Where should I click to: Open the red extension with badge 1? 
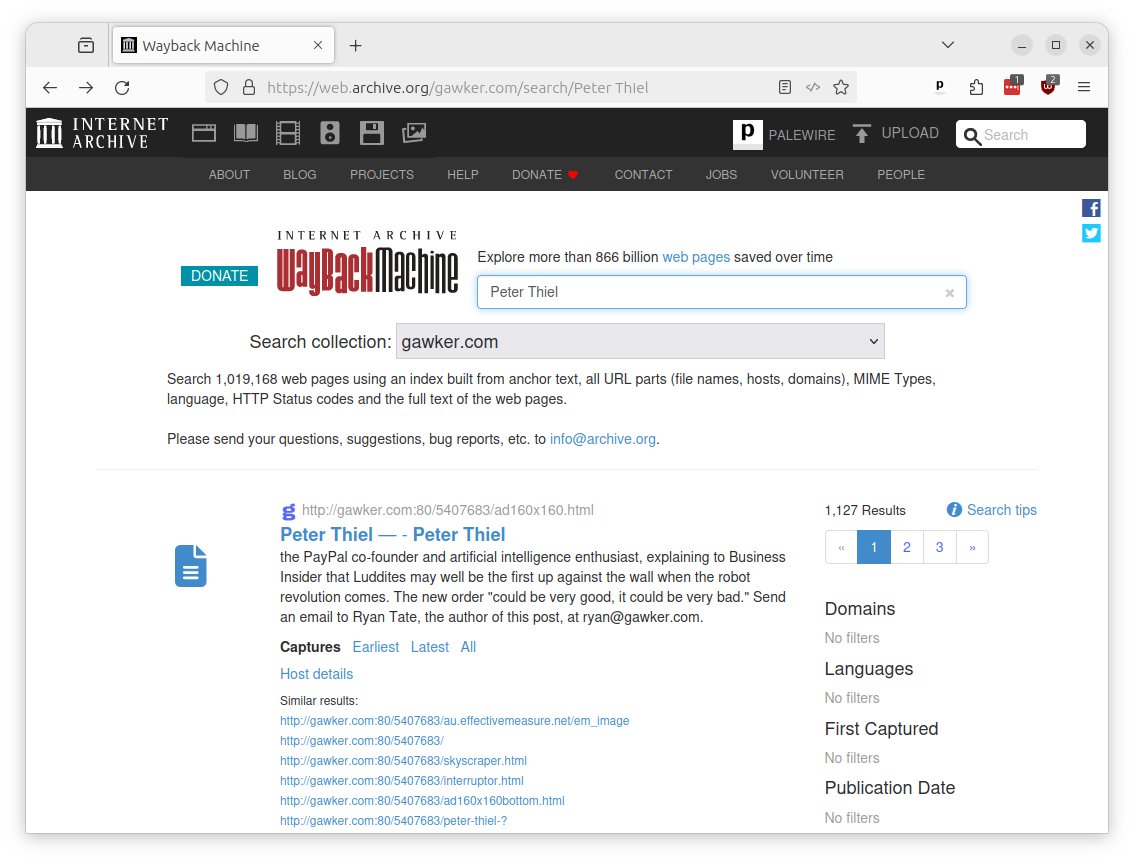click(x=1013, y=86)
